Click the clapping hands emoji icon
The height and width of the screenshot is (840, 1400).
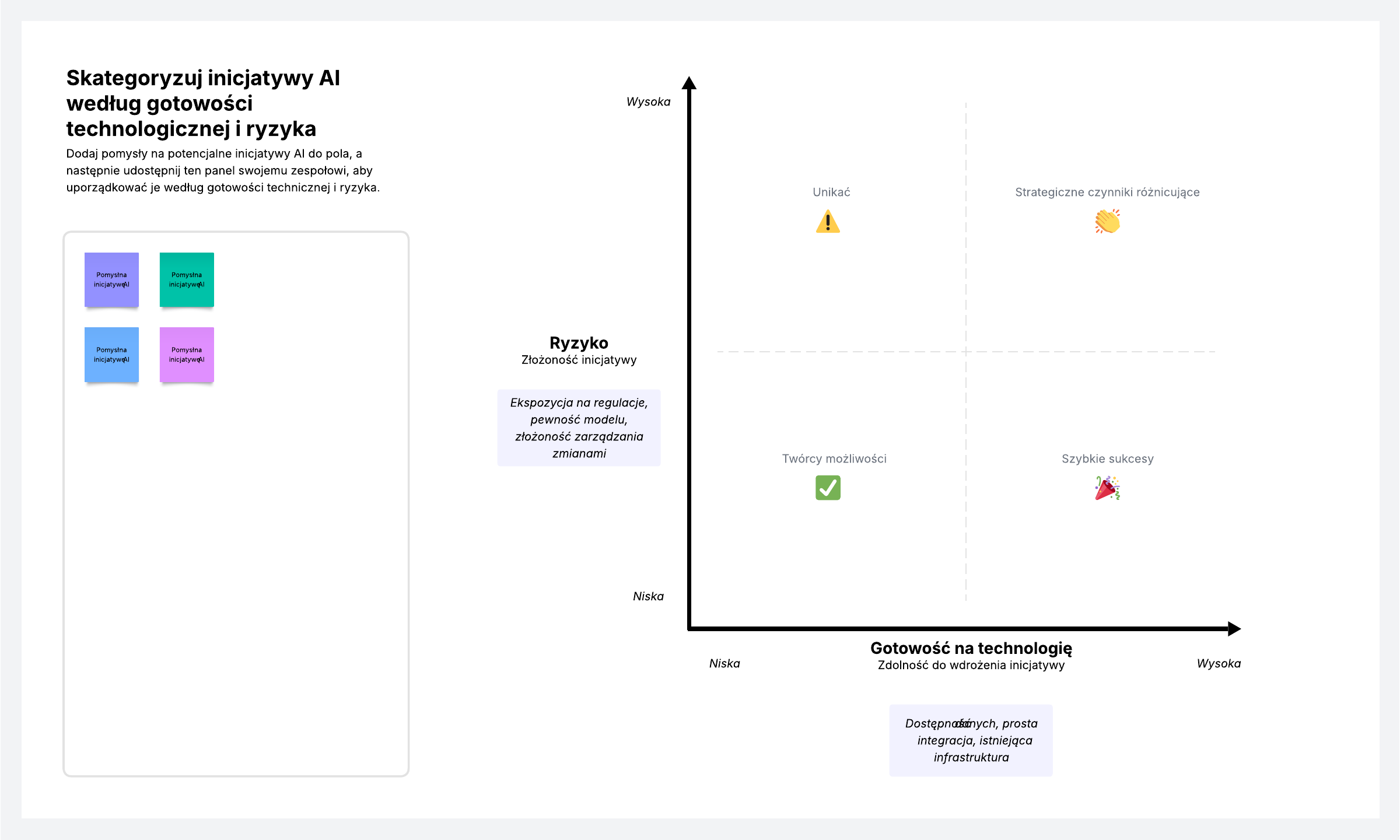tap(1107, 222)
